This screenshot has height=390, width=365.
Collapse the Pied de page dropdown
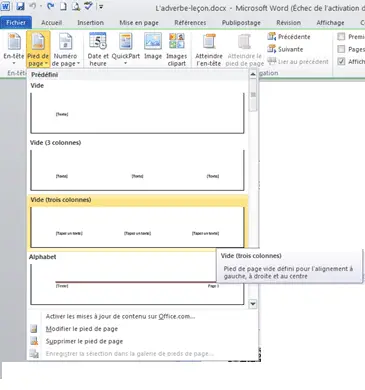(x=38, y=49)
